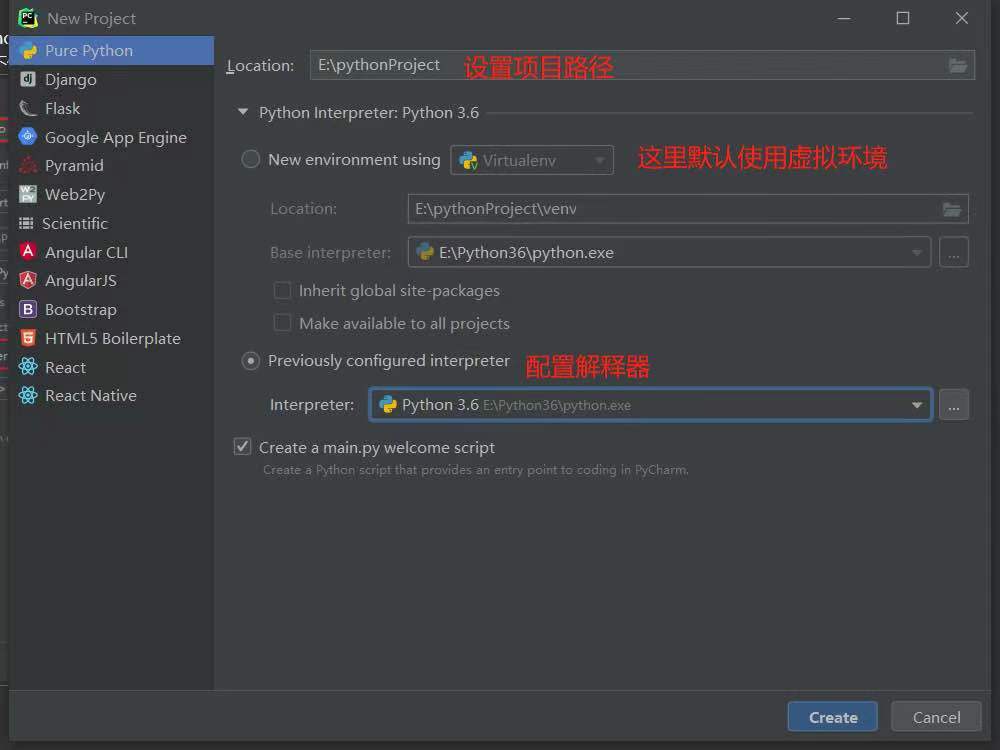
Task: Click the Google App Engine icon
Action: (27, 136)
